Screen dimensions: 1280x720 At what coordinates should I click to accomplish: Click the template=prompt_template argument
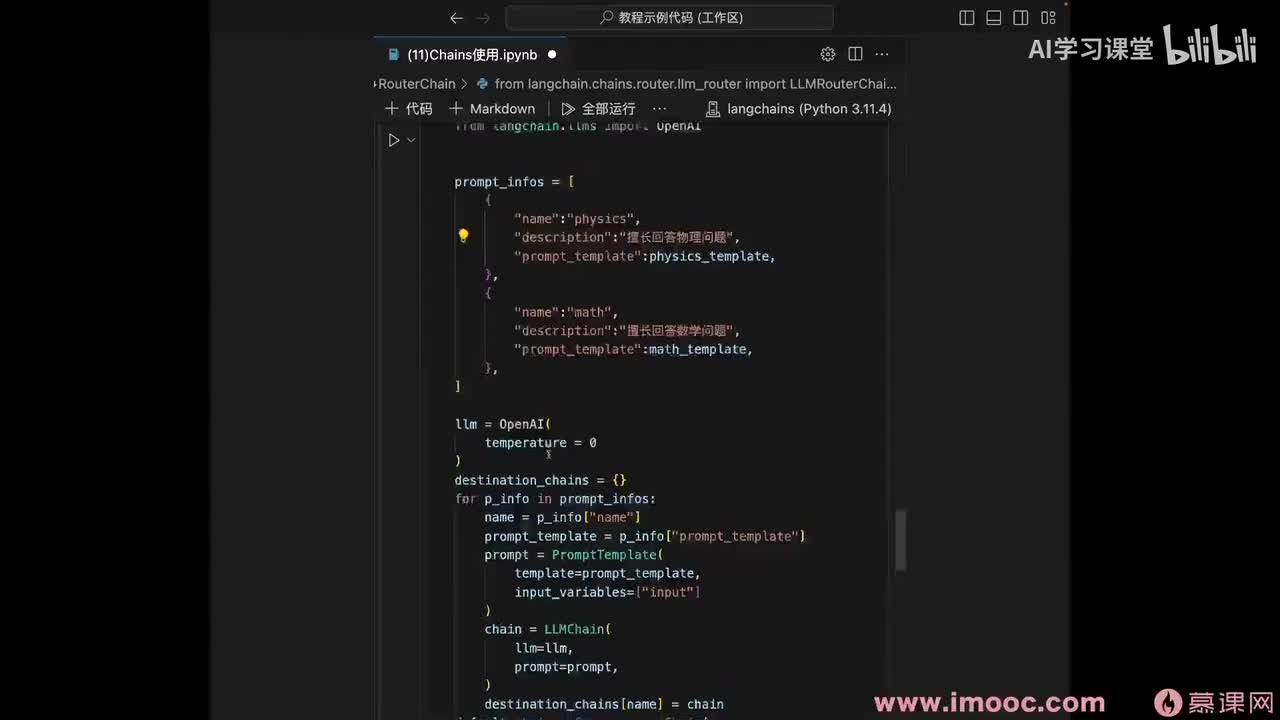607,573
